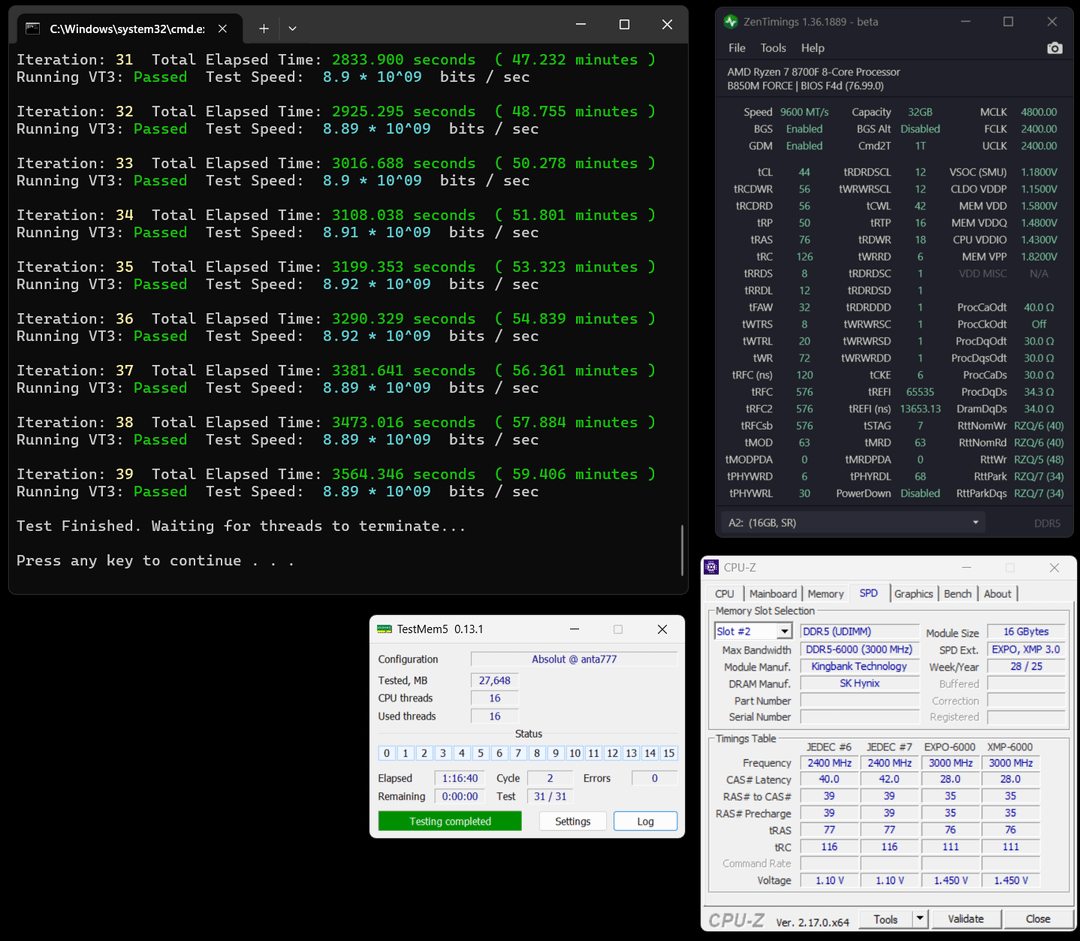Viewport: 1080px width, 941px height.
Task: Click the CPU-Z app icon in title bar
Action: coord(712,567)
